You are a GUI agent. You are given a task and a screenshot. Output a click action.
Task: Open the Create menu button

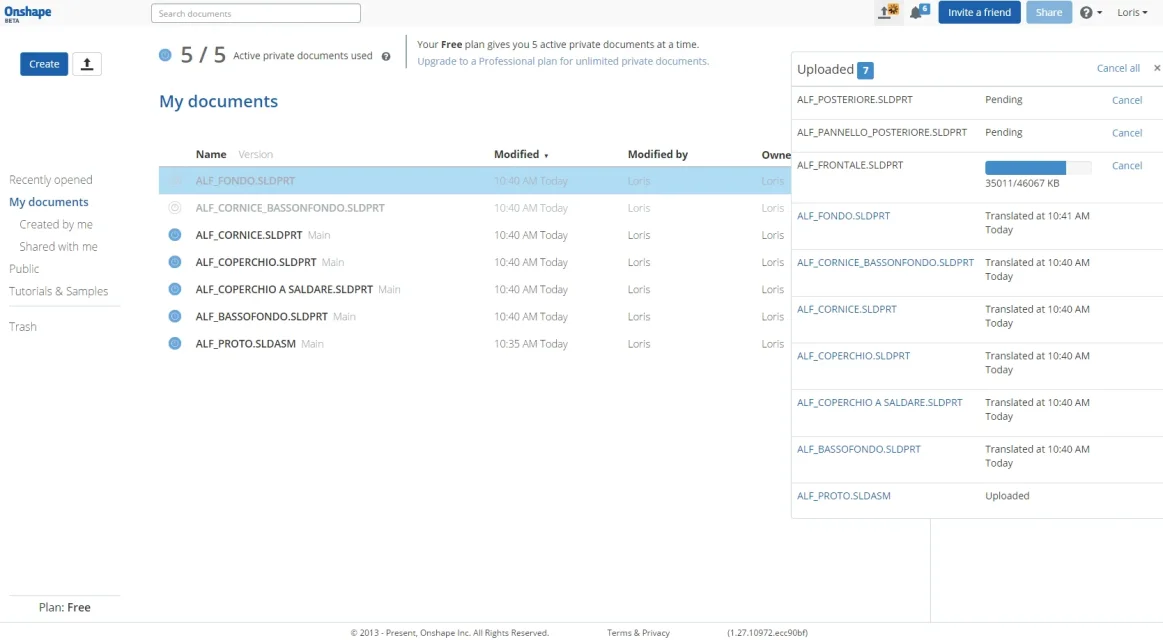[44, 64]
